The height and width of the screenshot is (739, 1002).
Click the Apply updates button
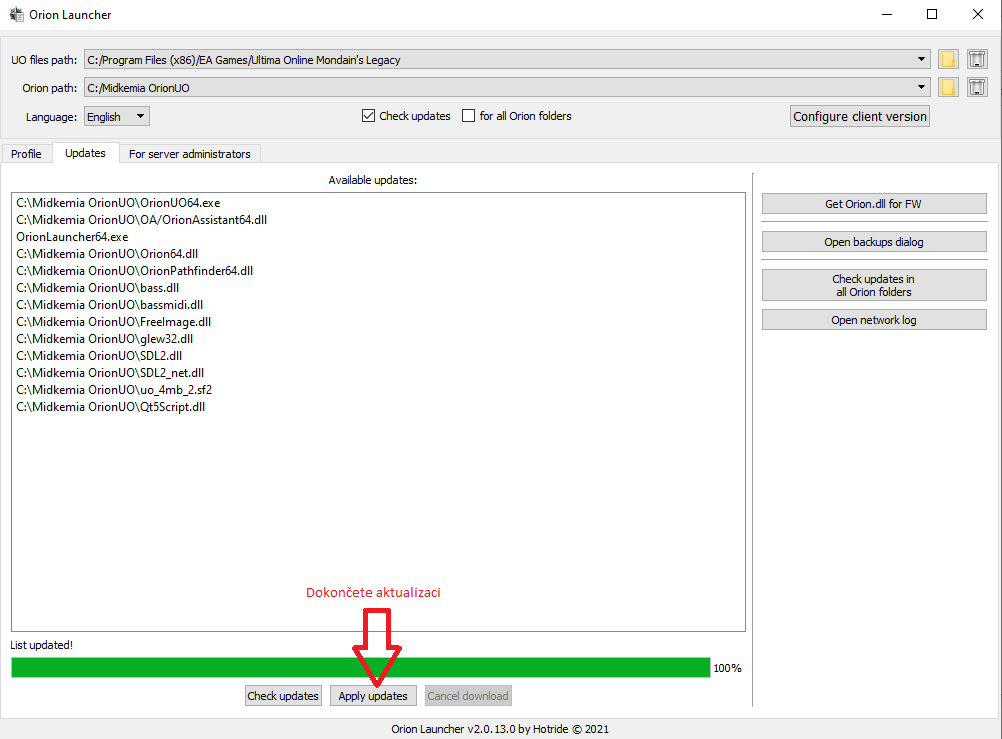(x=373, y=696)
